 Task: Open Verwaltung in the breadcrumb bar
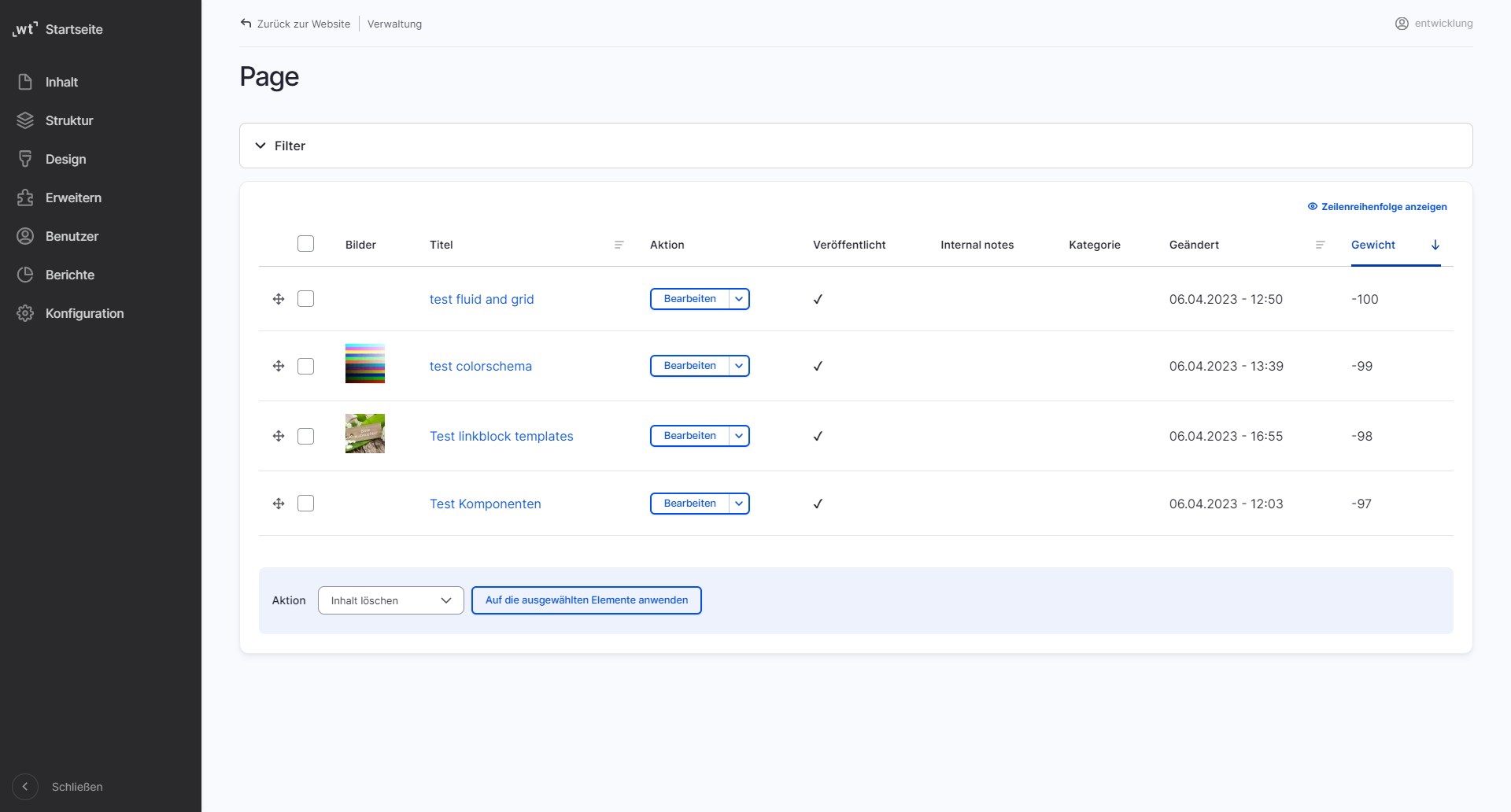[394, 24]
